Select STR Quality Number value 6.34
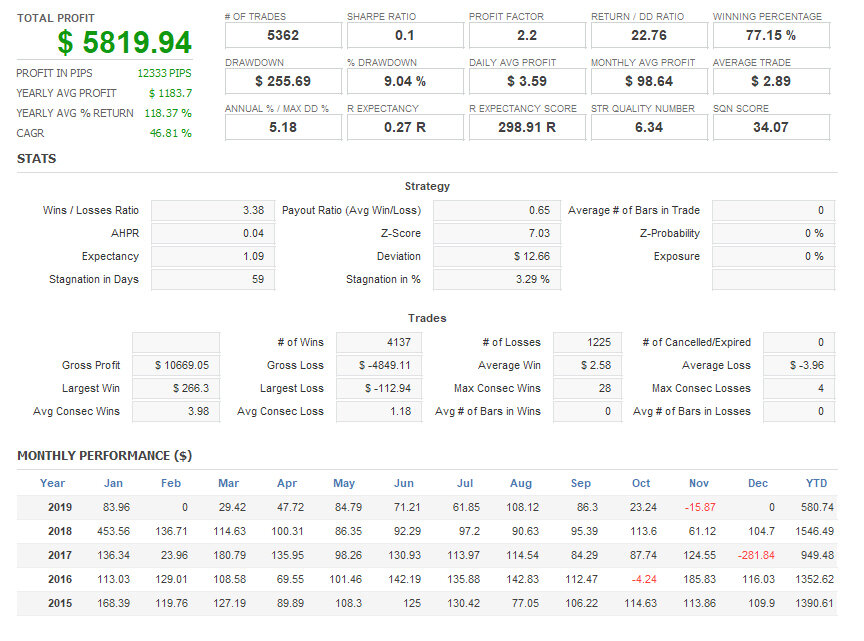This screenshot has width=864, height=641. pos(649,127)
